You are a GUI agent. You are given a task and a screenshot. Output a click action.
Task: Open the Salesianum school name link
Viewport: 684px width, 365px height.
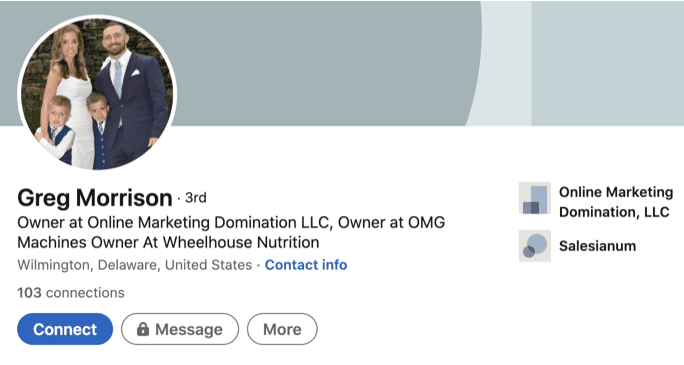pos(597,246)
